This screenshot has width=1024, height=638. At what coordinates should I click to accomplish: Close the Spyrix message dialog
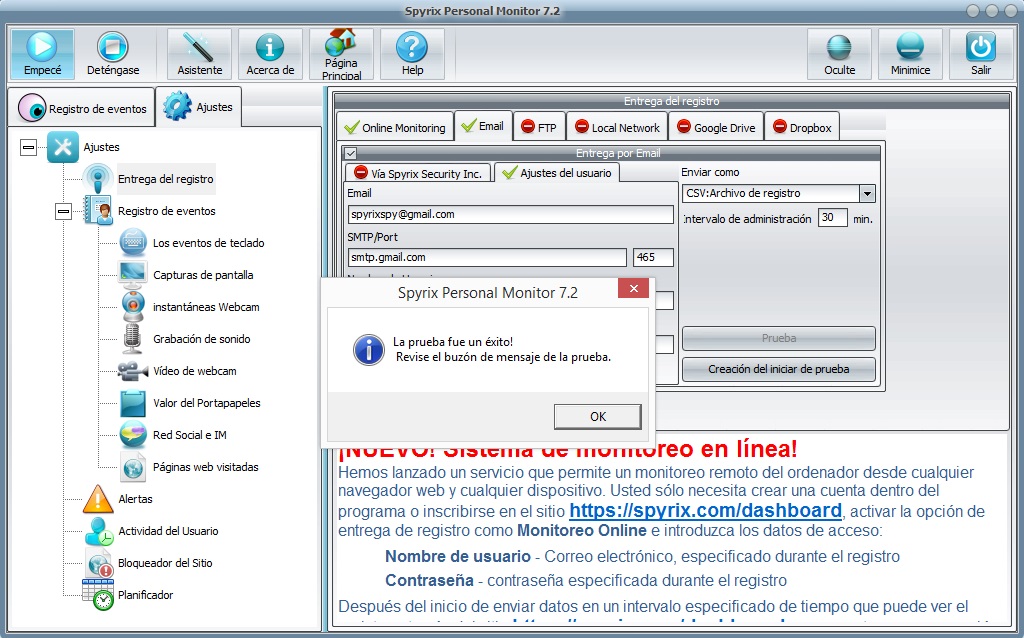point(633,289)
